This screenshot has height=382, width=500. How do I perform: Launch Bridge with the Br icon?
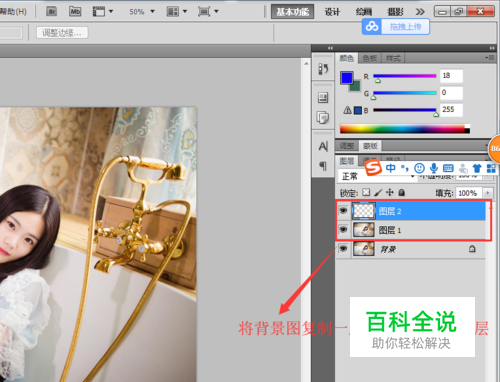51,12
